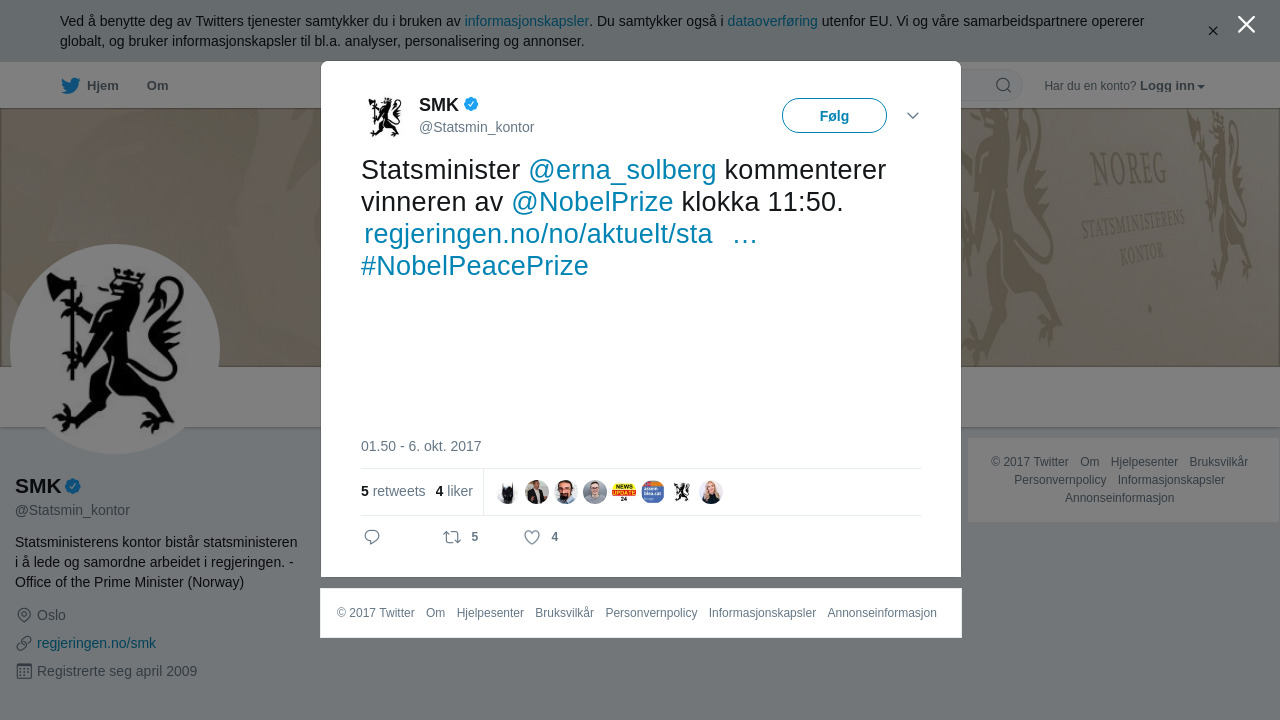Close the tweet overlay with large X
Screen dimensions: 1280x720
[1246, 24]
